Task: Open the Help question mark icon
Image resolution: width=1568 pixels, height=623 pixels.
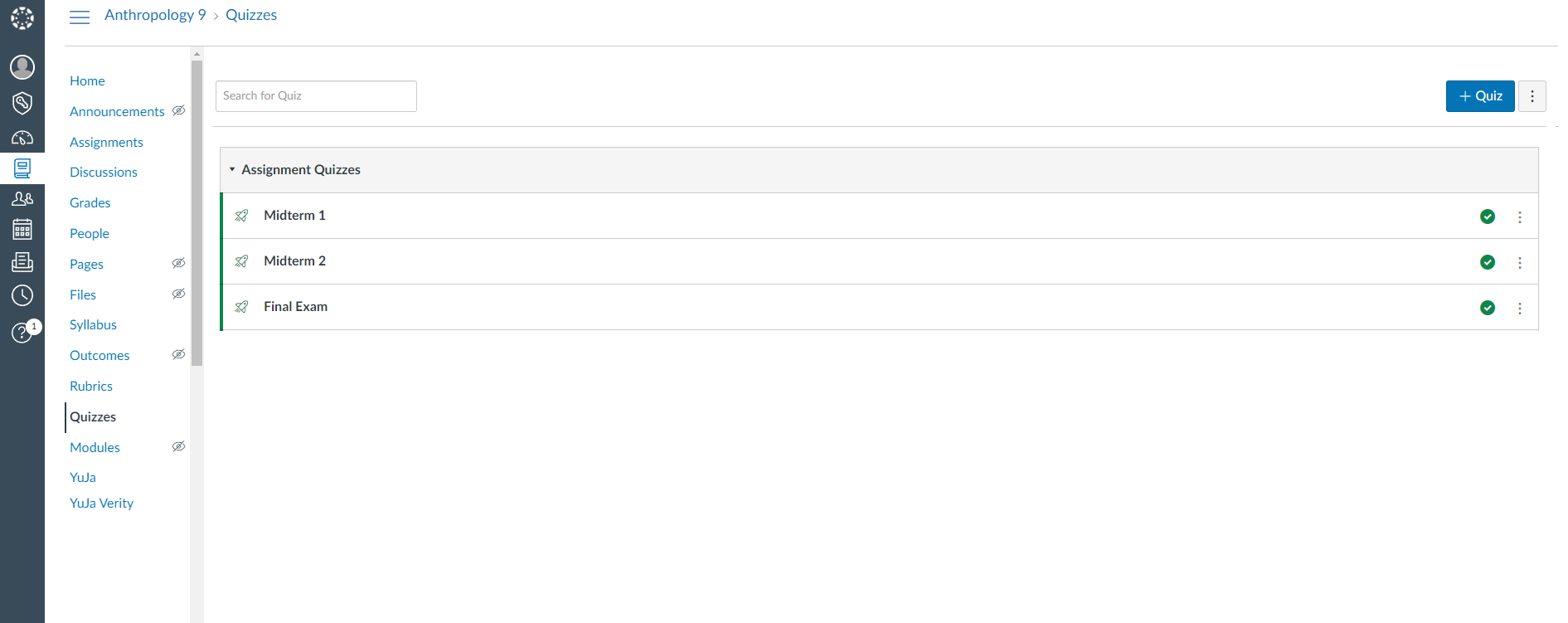Action: click(x=22, y=333)
